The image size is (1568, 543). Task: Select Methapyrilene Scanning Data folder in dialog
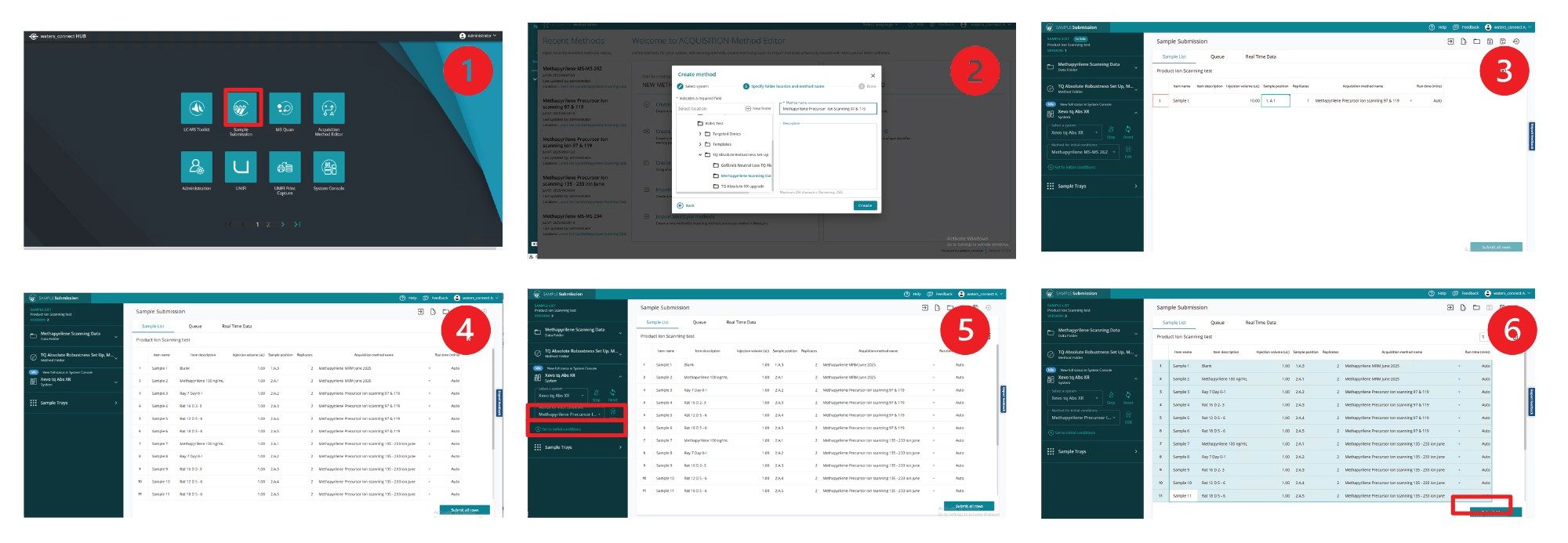[x=743, y=176]
